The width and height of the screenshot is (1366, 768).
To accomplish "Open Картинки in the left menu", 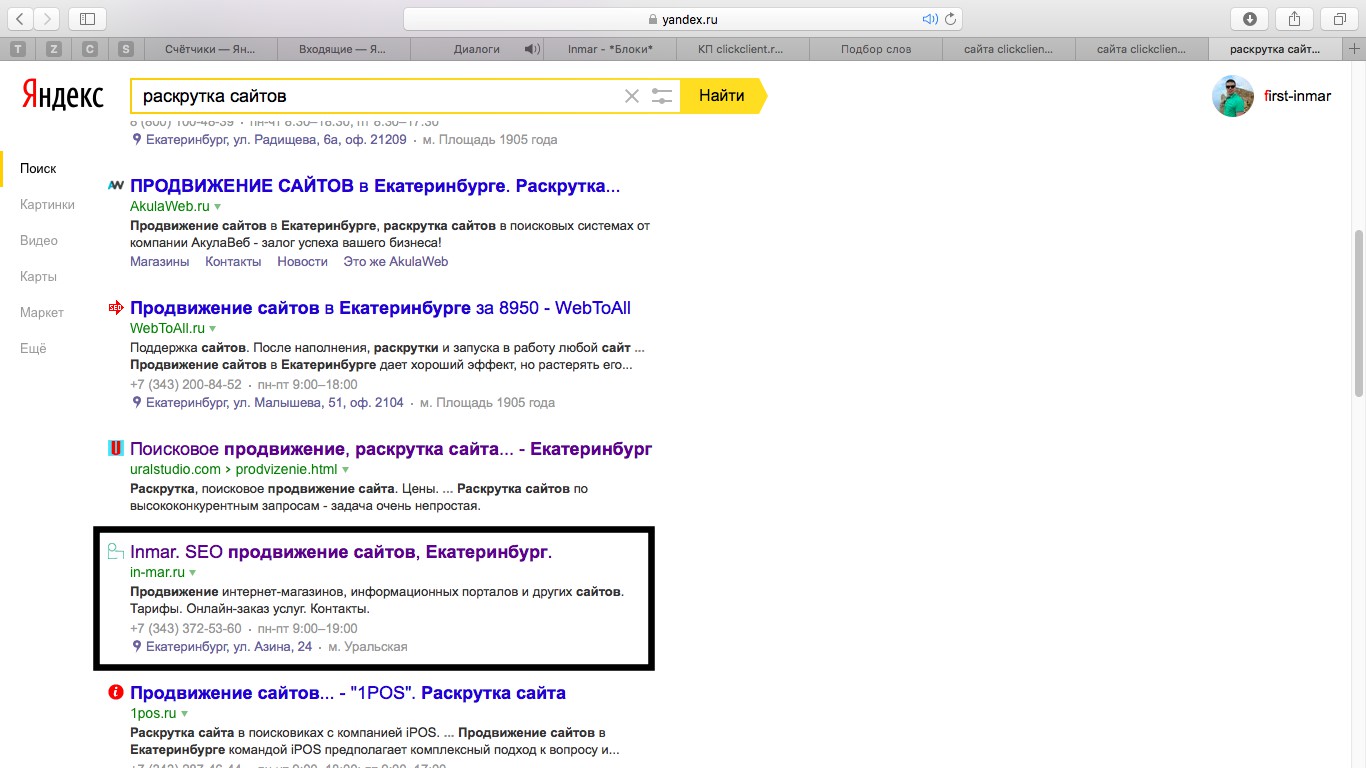I will coord(47,205).
